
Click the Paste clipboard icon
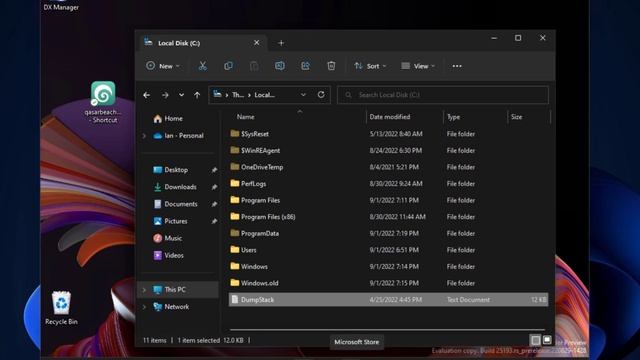[x=254, y=66]
